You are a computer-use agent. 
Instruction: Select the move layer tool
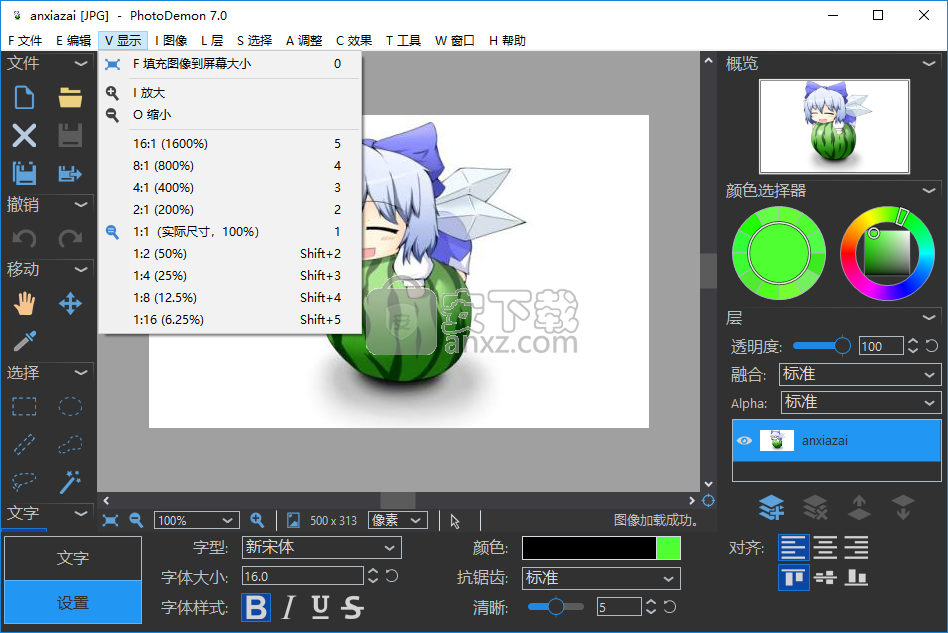point(70,304)
